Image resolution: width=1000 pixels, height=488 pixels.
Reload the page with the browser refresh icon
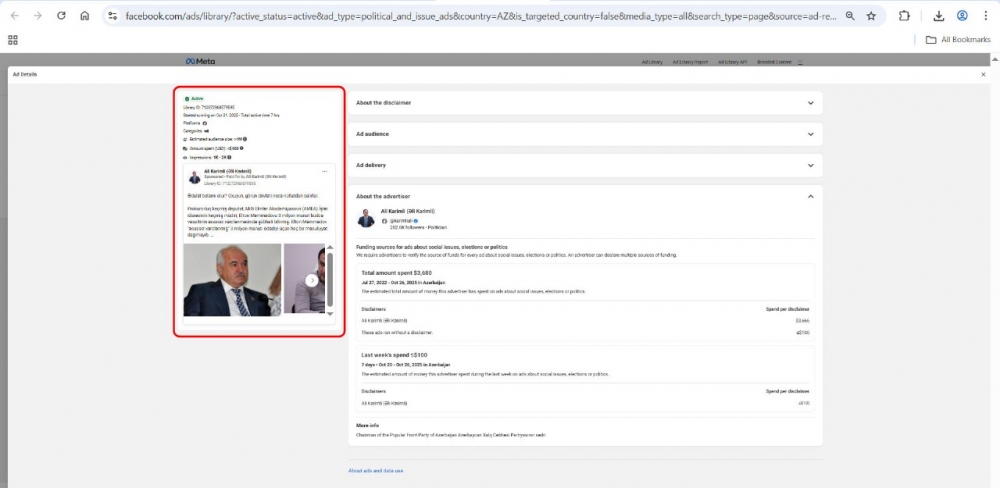click(61, 16)
